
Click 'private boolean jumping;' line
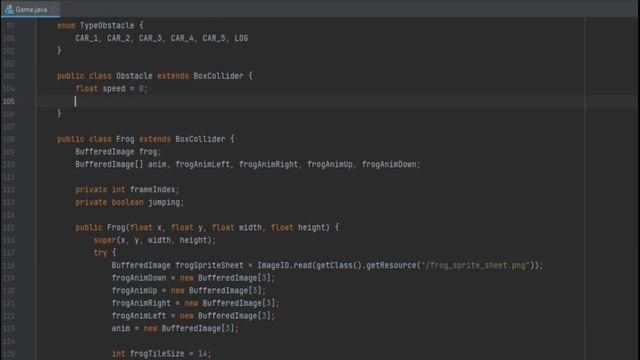pos(129,202)
